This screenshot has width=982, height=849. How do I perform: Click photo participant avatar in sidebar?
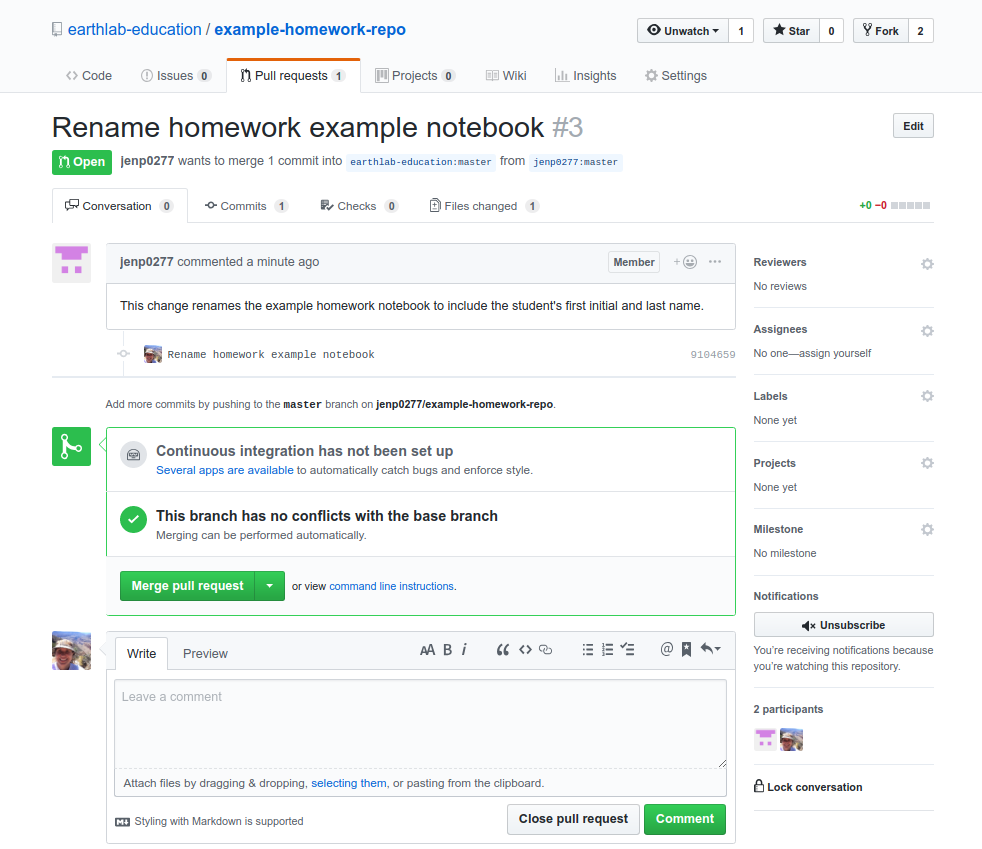coord(792,739)
